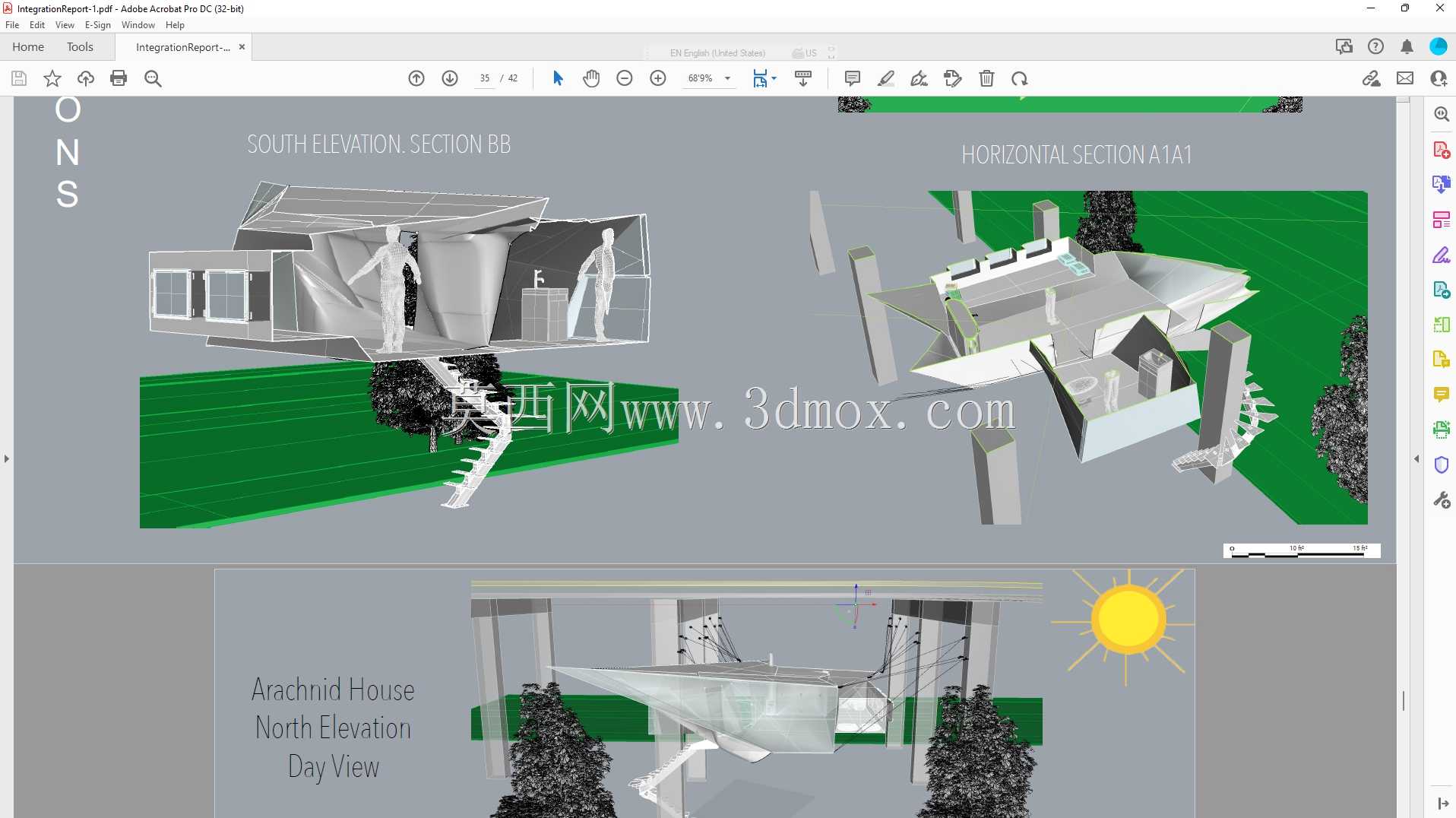Open Protect shield tool in sidebar

click(x=1442, y=464)
